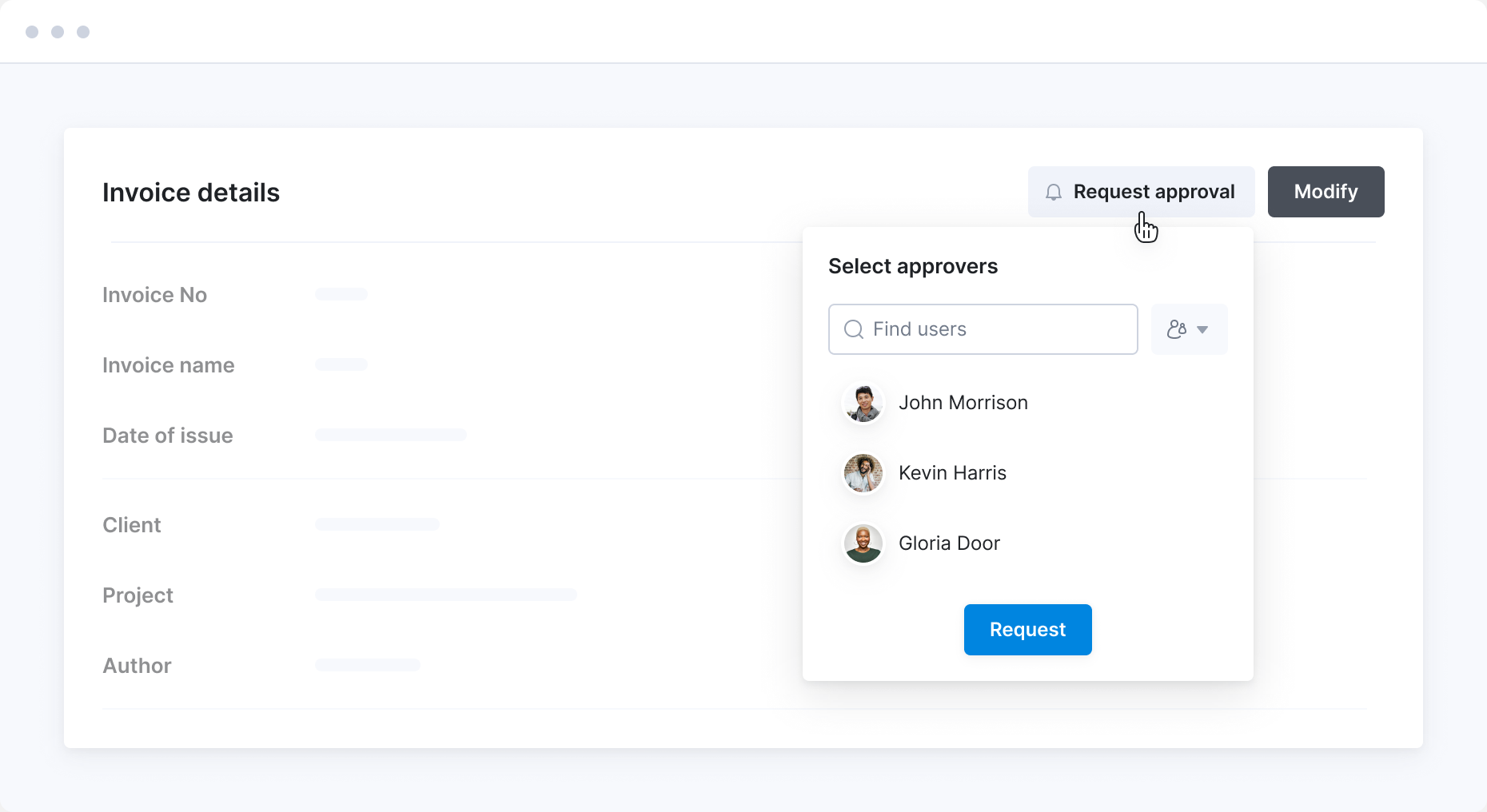Expand the user group dropdown arrow

[1202, 329]
